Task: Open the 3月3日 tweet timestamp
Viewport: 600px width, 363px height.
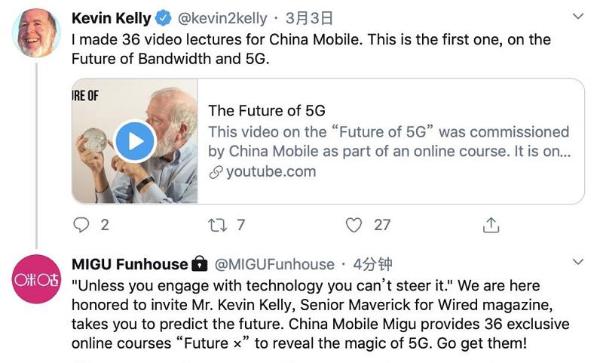Action: [x=309, y=18]
